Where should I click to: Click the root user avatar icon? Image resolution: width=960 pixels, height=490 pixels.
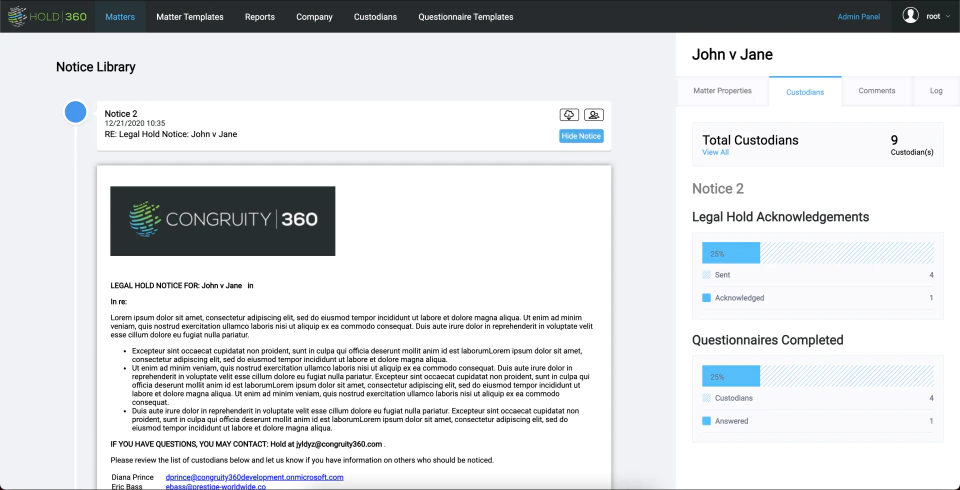[x=910, y=16]
